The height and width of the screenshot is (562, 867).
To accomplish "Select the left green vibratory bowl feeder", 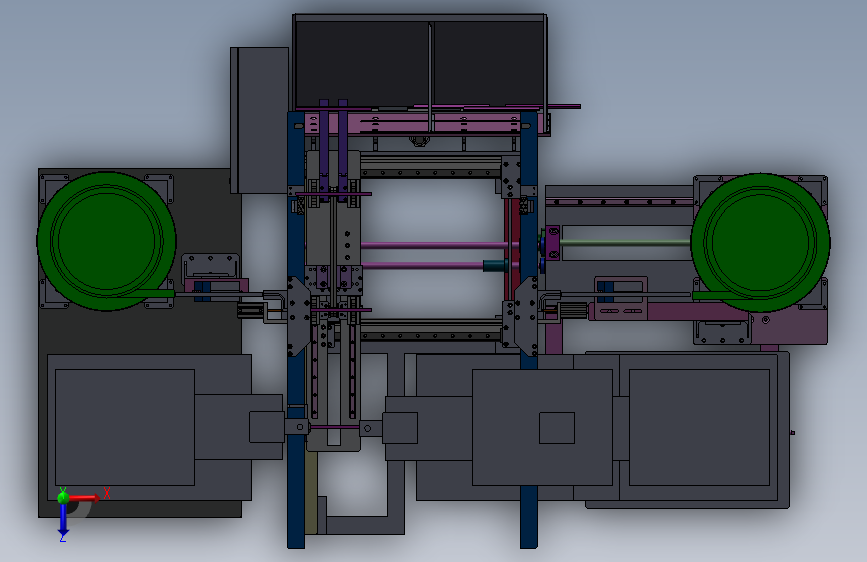I will coord(106,242).
